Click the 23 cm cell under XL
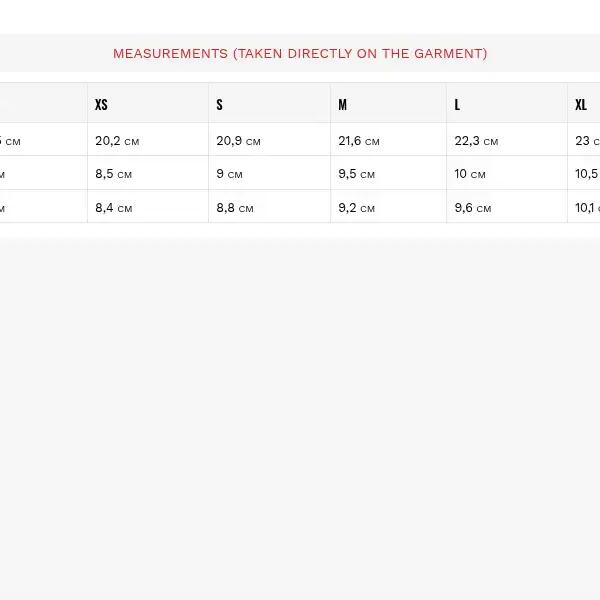The width and height of the screenshot is (600, 600). [x=586, y=141]
